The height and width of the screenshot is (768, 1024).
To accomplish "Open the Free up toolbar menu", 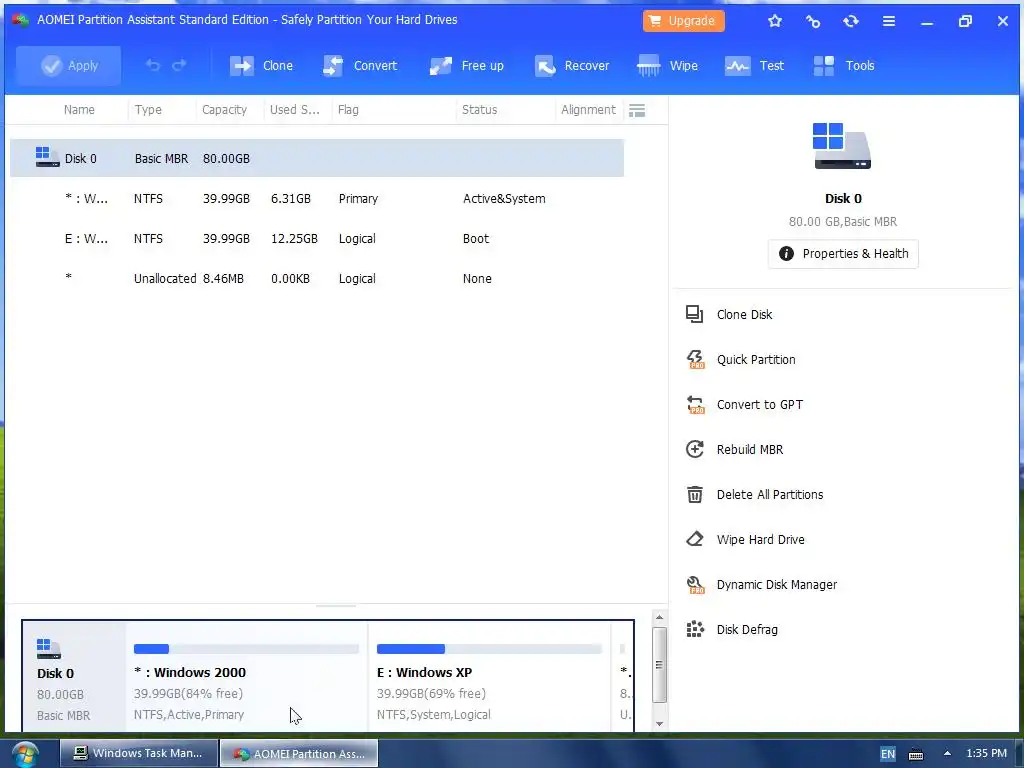I will [x=466, y=65].
